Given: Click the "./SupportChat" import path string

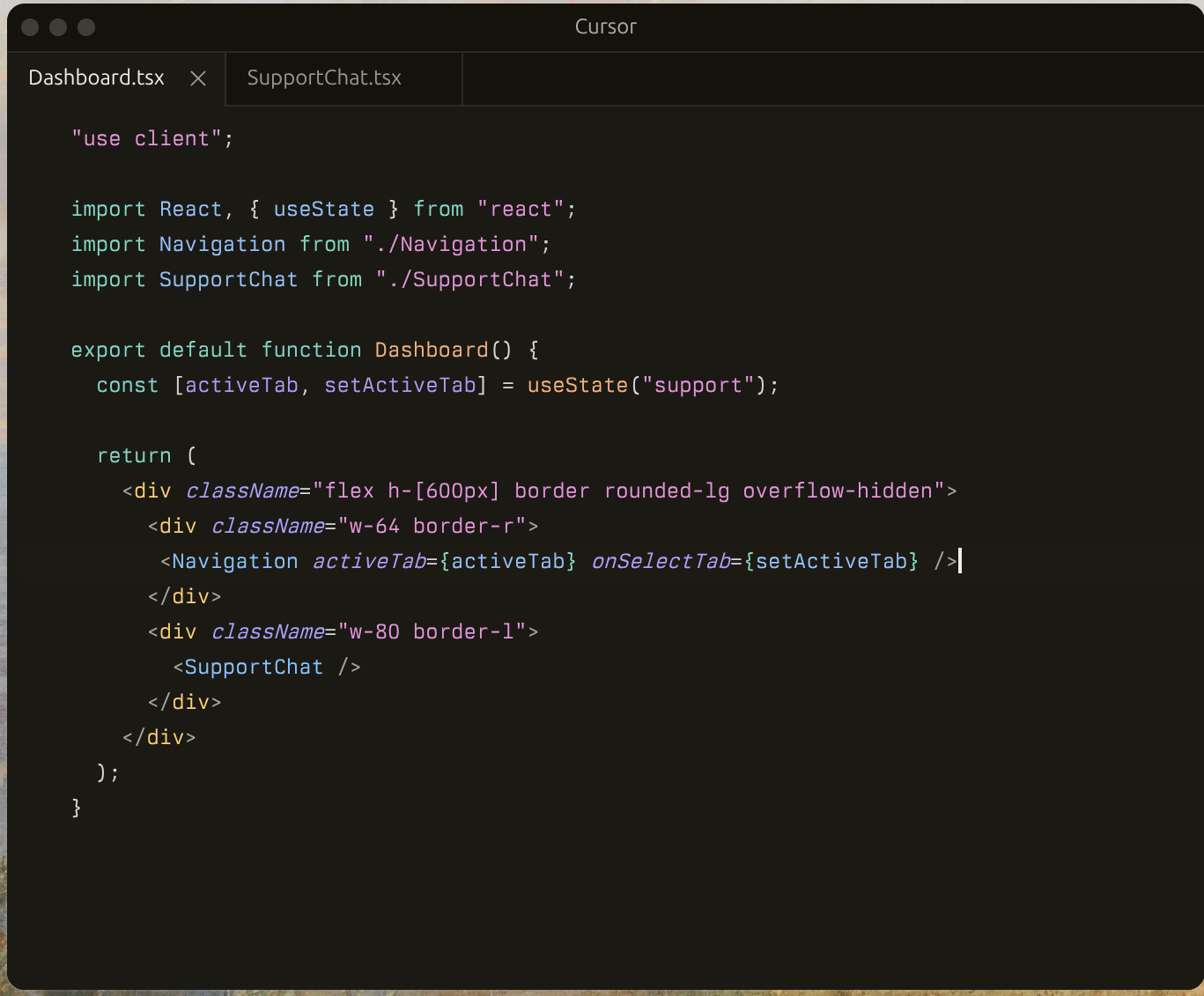Looking at the screenshot, I should click(x=469, y=280).
